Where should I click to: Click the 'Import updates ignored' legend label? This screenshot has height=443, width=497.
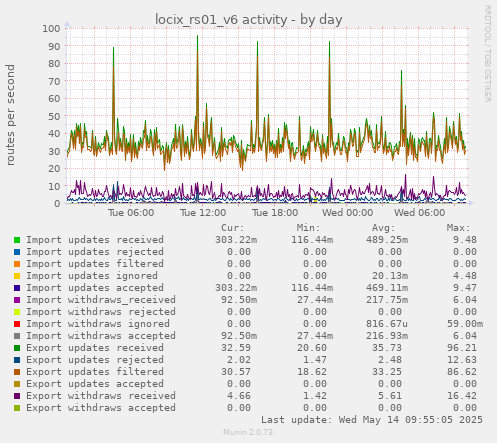click(x=92, y=276)
